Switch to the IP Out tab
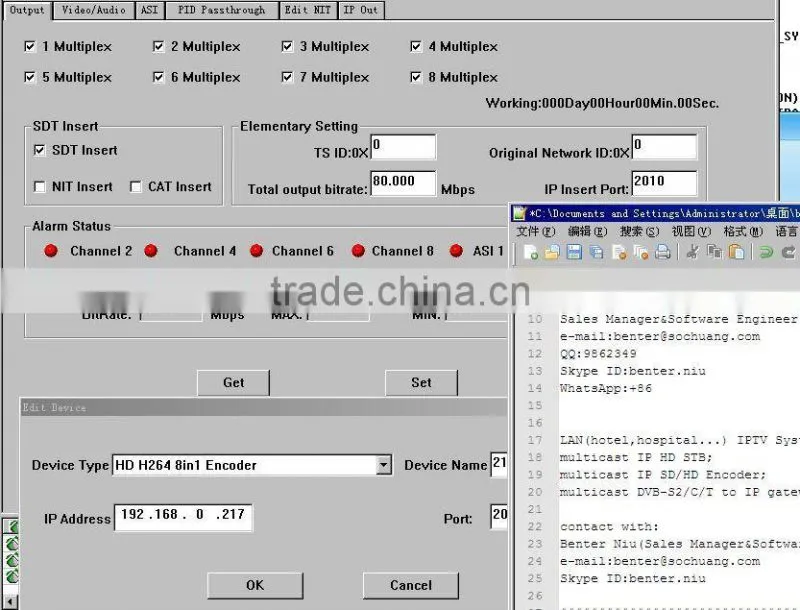The width and height of the screenshot is (800, 610). pyautogui.click(x=361, y=10)
